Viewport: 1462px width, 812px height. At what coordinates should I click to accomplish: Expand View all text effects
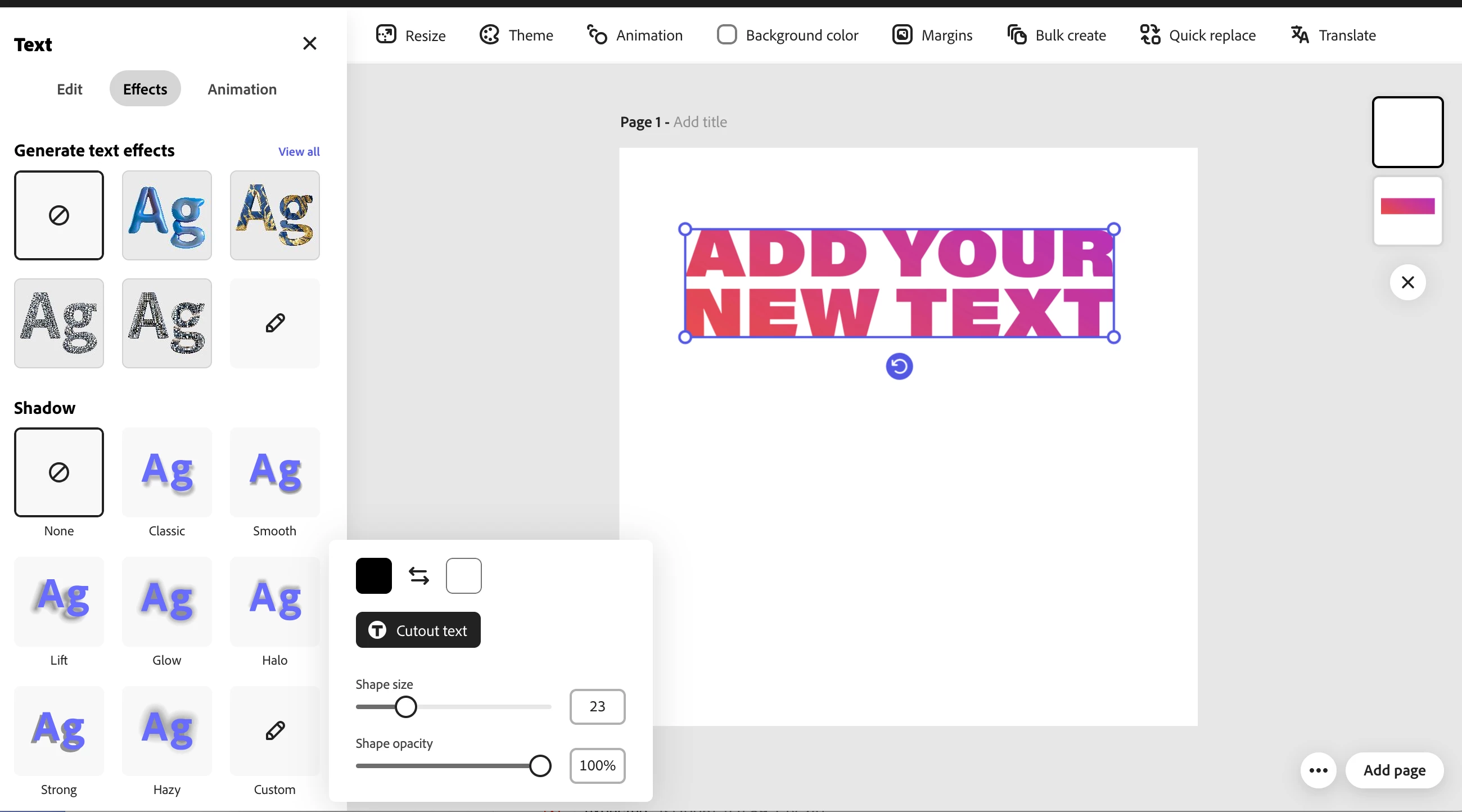tap(299, 151)
